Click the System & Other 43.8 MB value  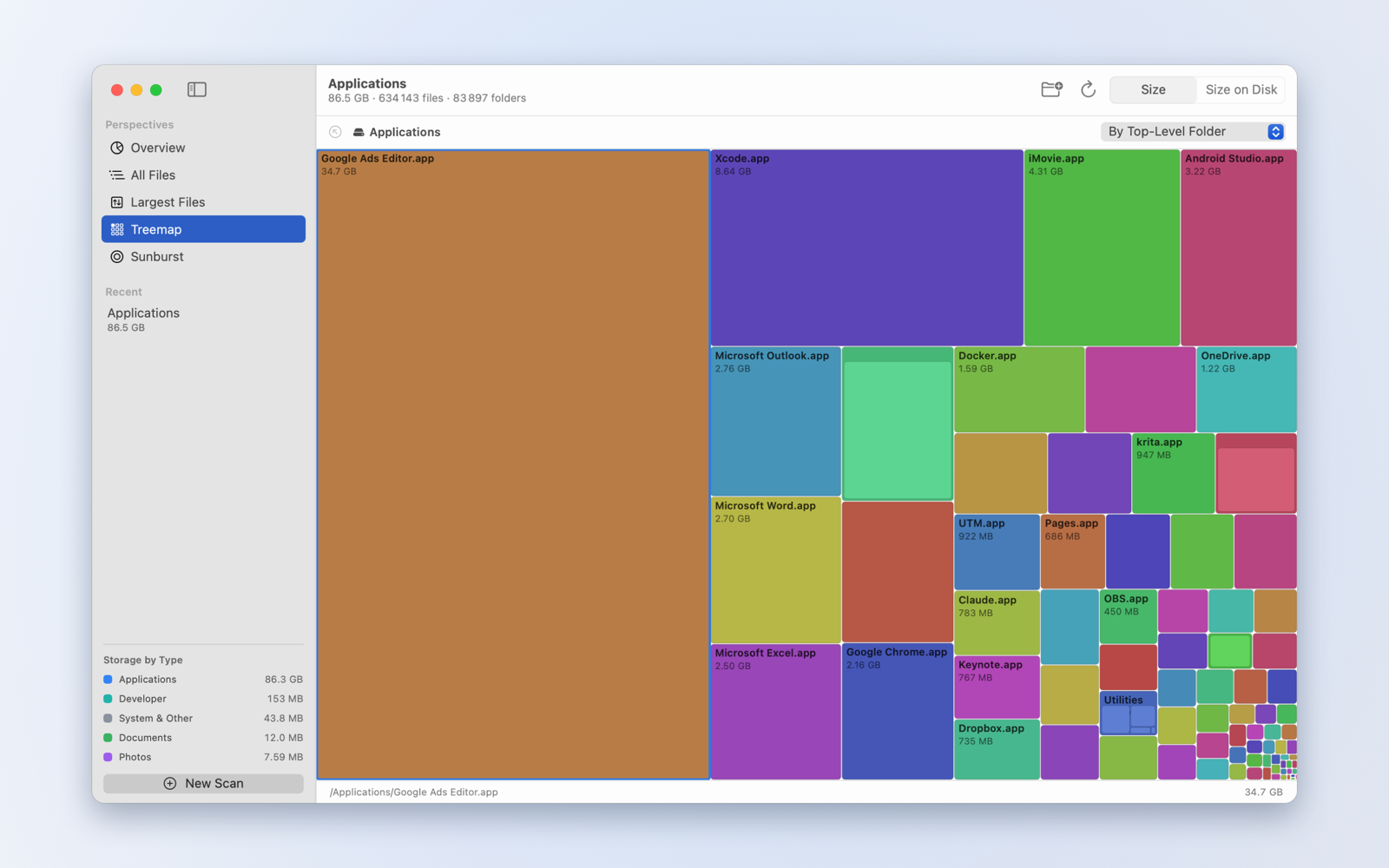283,719
